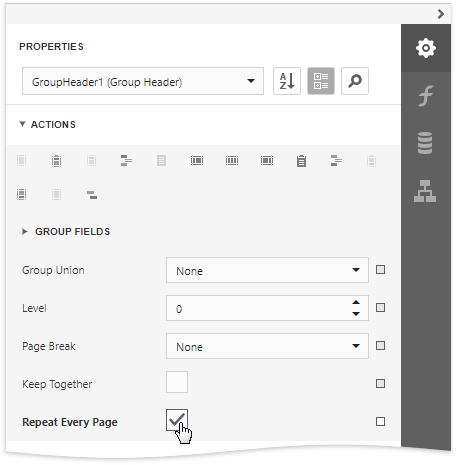Screen dimensions: 456x465
Task: Increase Level with the up arrow
Action: [x=356, y=302]
